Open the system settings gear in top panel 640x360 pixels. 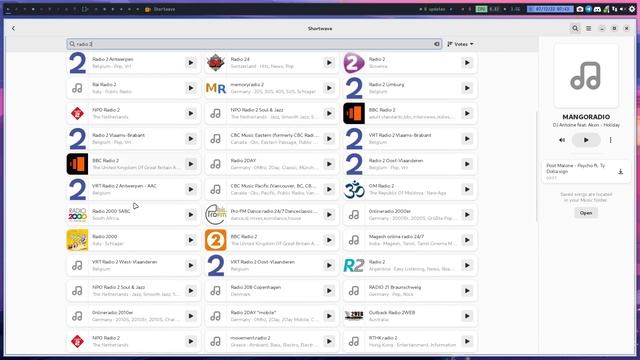tap(632, 9)
